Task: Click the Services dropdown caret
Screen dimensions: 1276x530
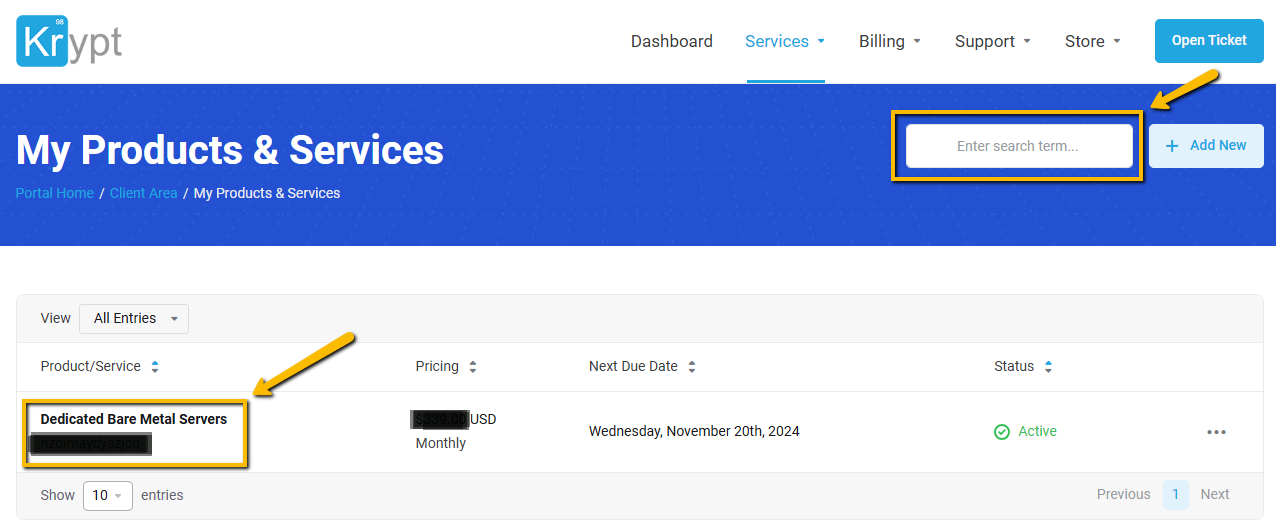Action: click(x=821, y=42)
